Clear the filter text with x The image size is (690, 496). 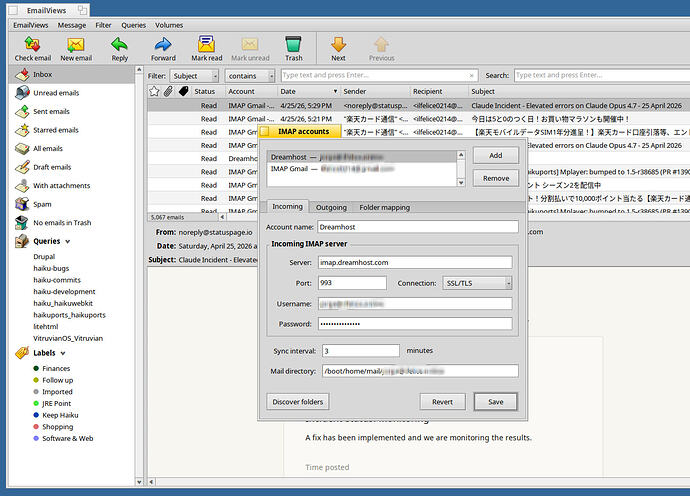[x=471, y=76]
